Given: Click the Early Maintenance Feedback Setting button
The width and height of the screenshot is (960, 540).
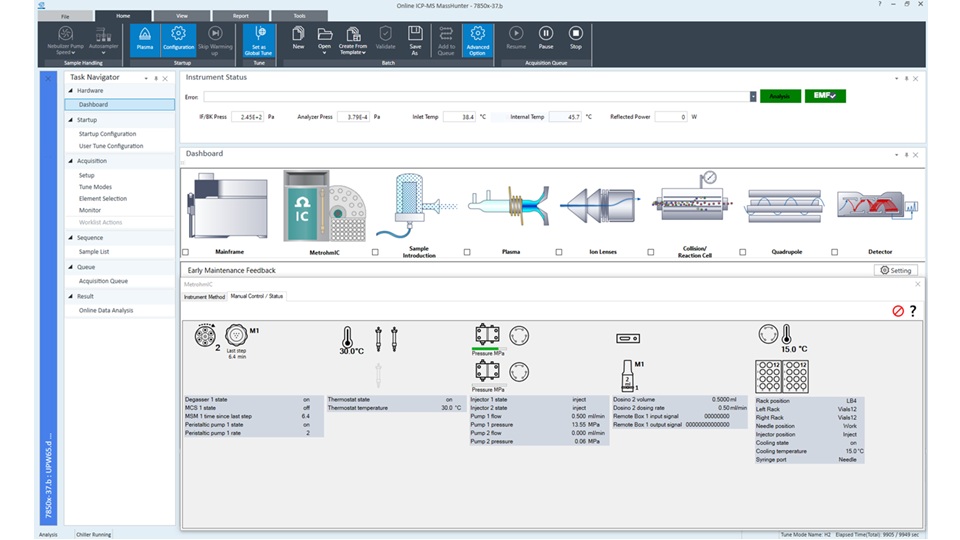Looking at the screenshot, I should tap(895, 270).
